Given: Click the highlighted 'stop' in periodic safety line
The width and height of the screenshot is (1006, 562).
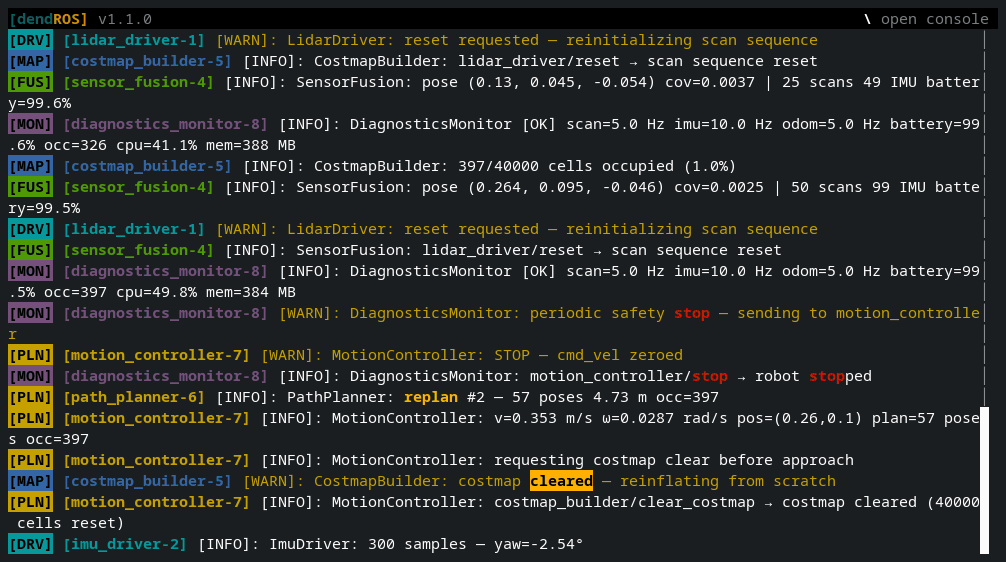Looking at the screenshot, I should pyautogui.click(x=692, y=313).
